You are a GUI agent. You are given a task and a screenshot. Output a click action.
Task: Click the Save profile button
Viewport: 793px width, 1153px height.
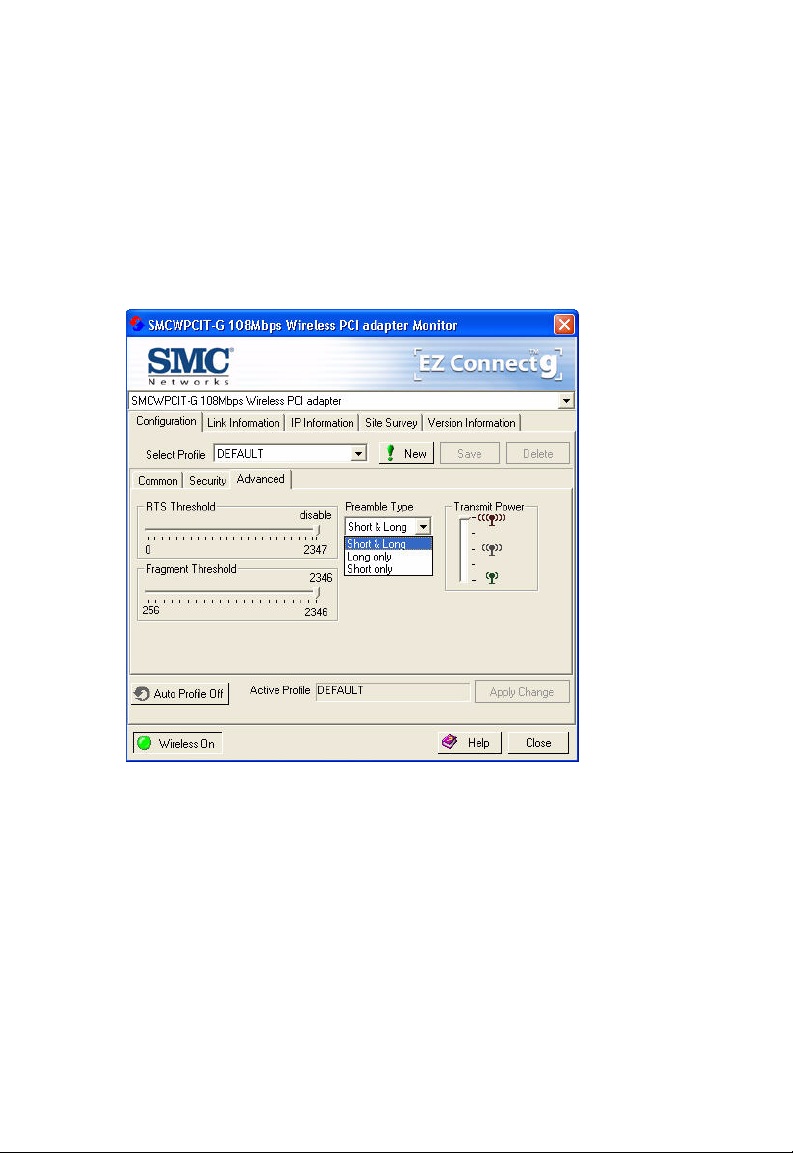coord(469,453)
